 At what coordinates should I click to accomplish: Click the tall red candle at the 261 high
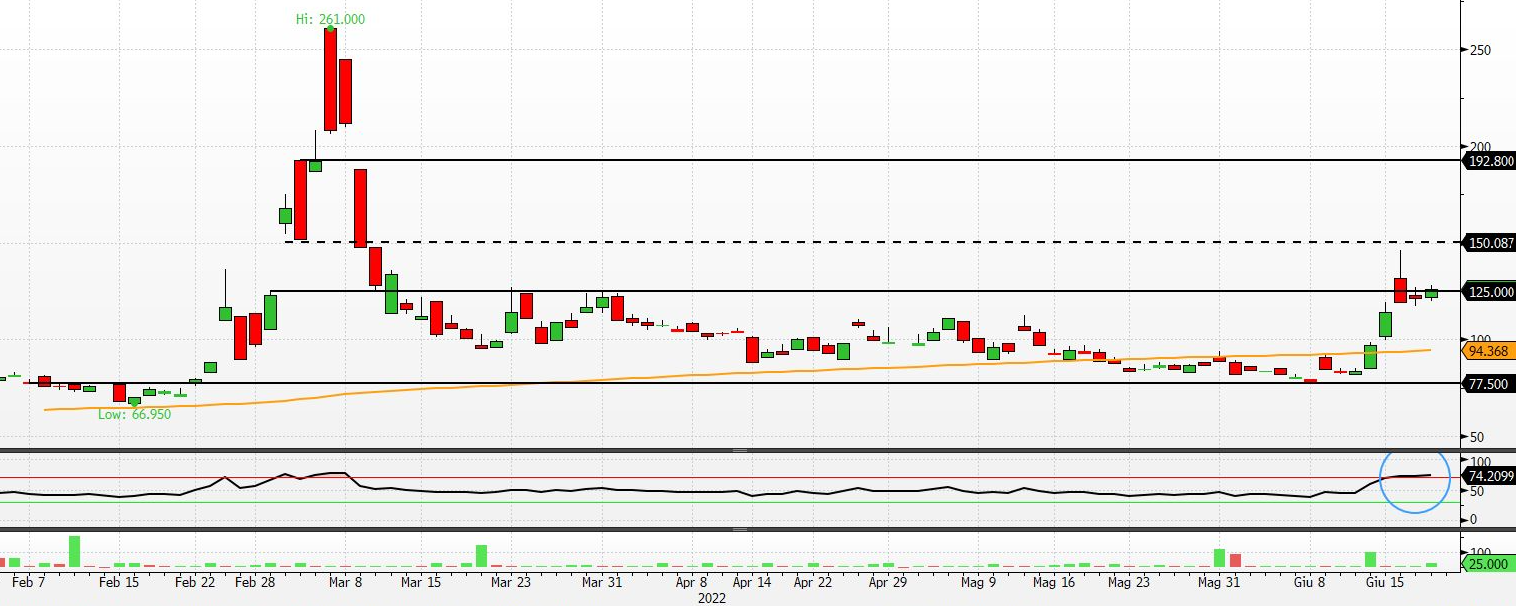[330, 79]
